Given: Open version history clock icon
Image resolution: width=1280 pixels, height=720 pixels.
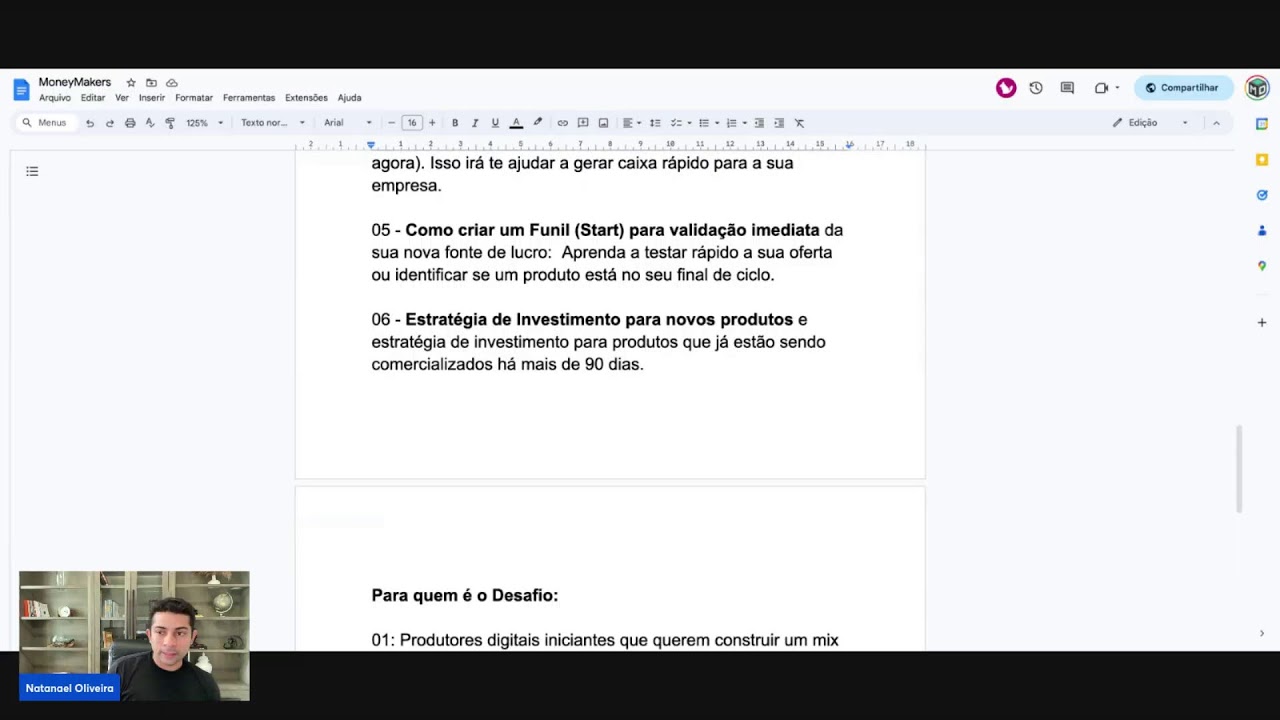Looking at the screenshot, I should pyautogui.click(x=1036, y=88).
